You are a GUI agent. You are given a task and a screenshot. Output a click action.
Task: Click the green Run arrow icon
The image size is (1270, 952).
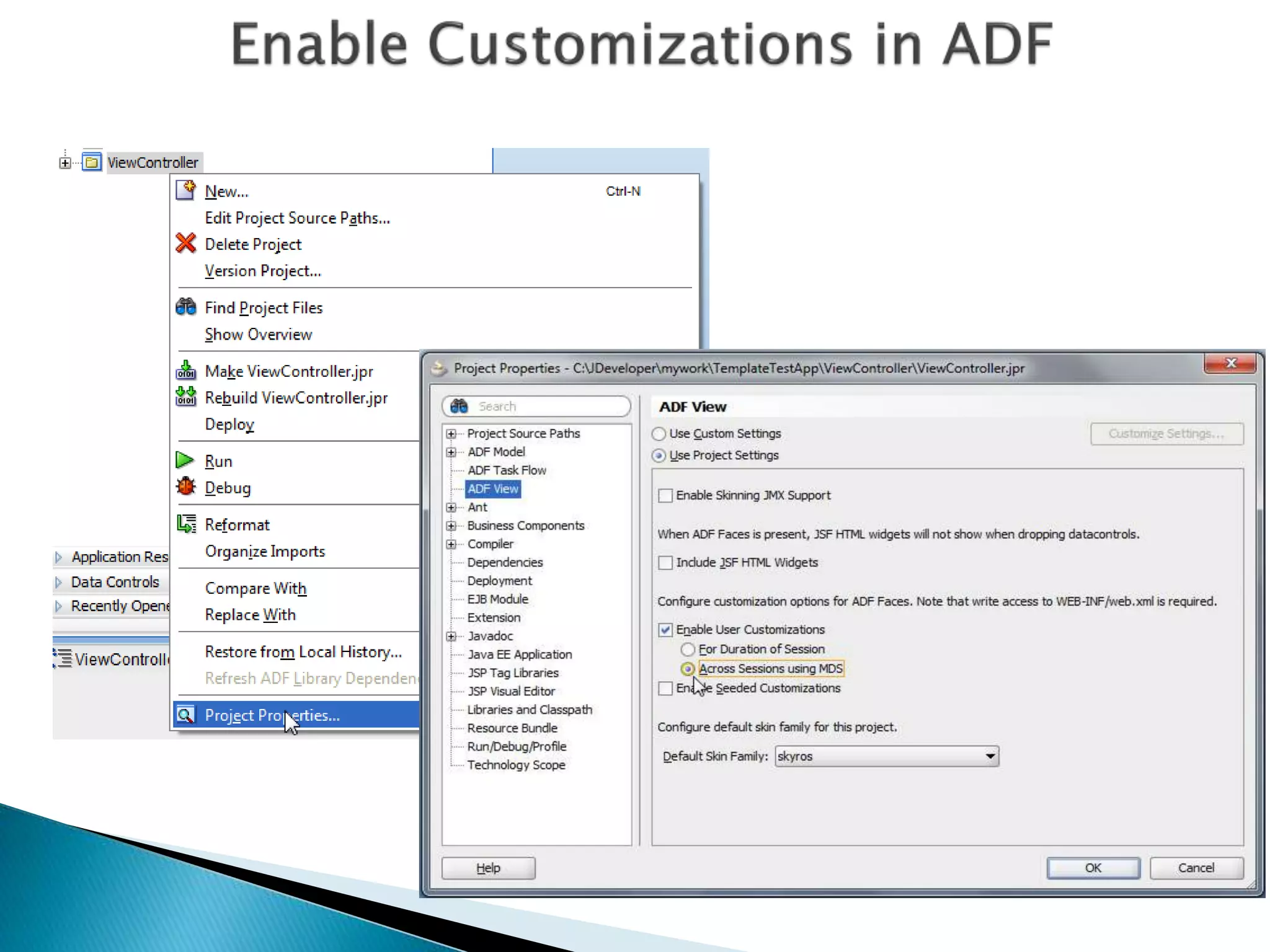pyautogui.click(x=185, y=461)
